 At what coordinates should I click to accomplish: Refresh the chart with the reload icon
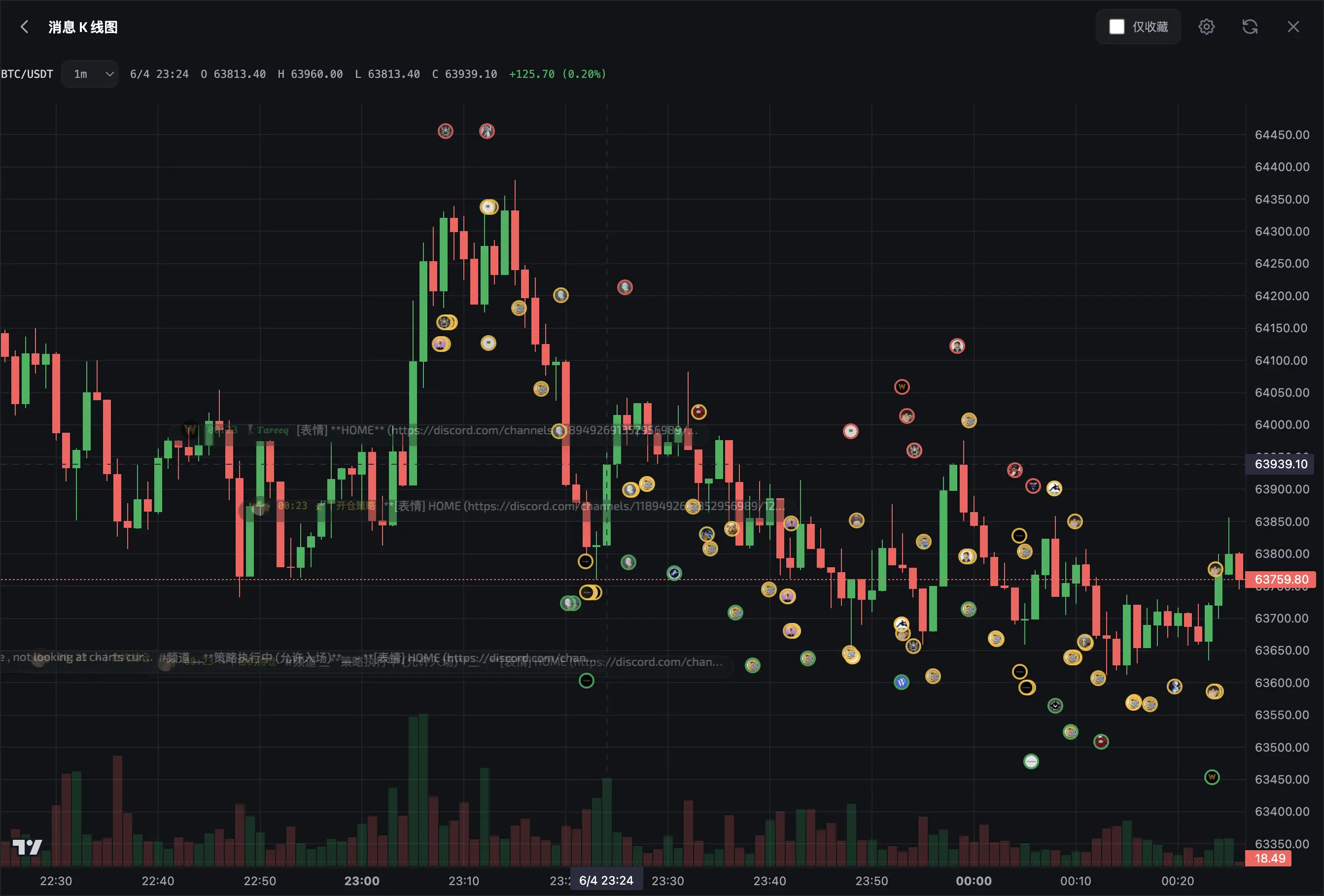point(1250,27)
